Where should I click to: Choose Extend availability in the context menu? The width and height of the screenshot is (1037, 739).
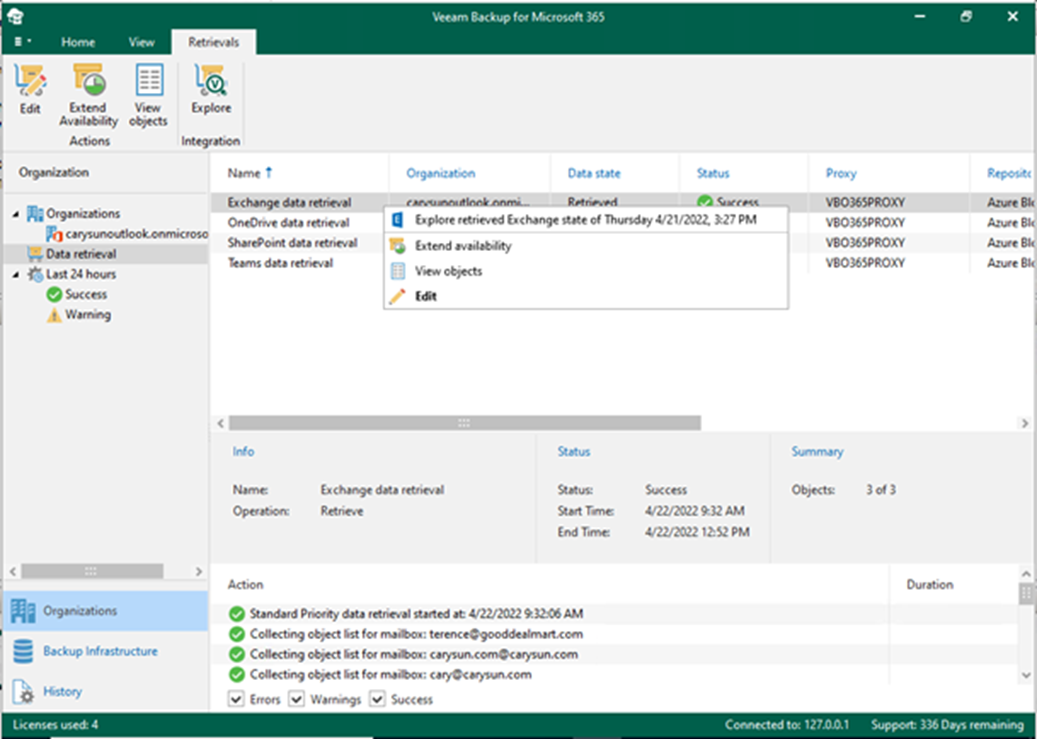pyautogui.click(x=463, y=246)
